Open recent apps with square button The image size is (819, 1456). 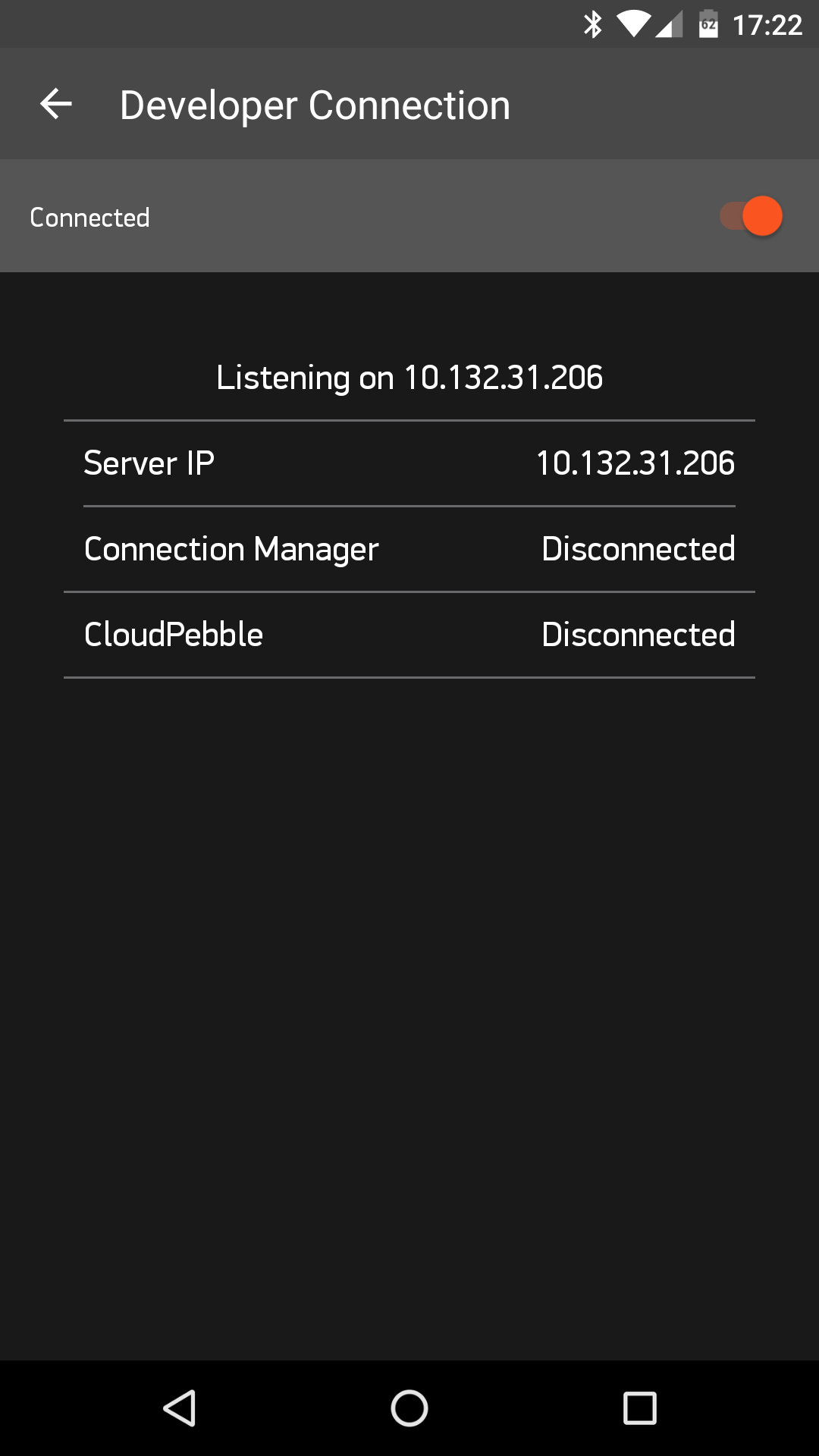click(639, 1408)
